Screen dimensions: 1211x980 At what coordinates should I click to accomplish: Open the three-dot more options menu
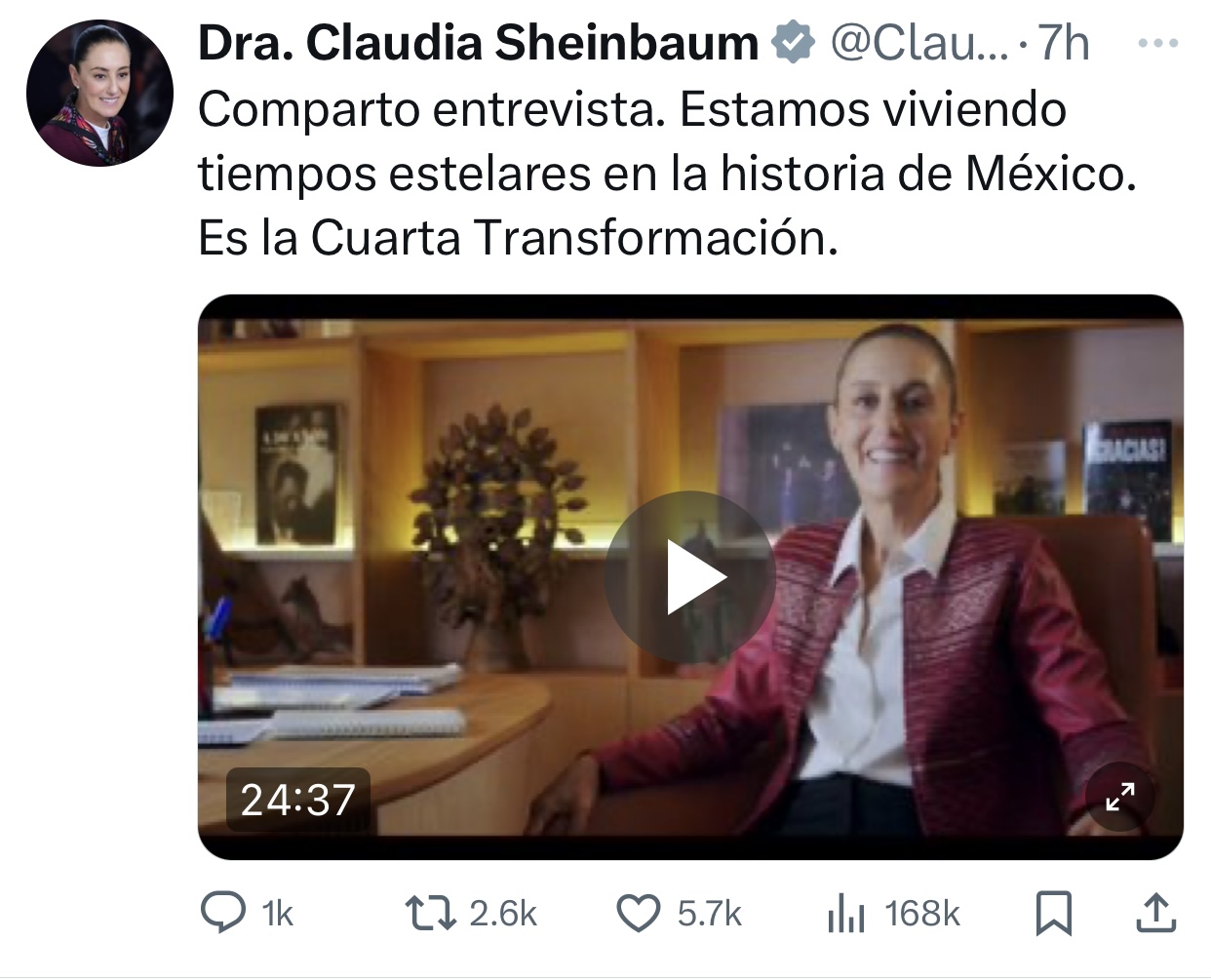pyautogui.click(x=1158, y=44)
